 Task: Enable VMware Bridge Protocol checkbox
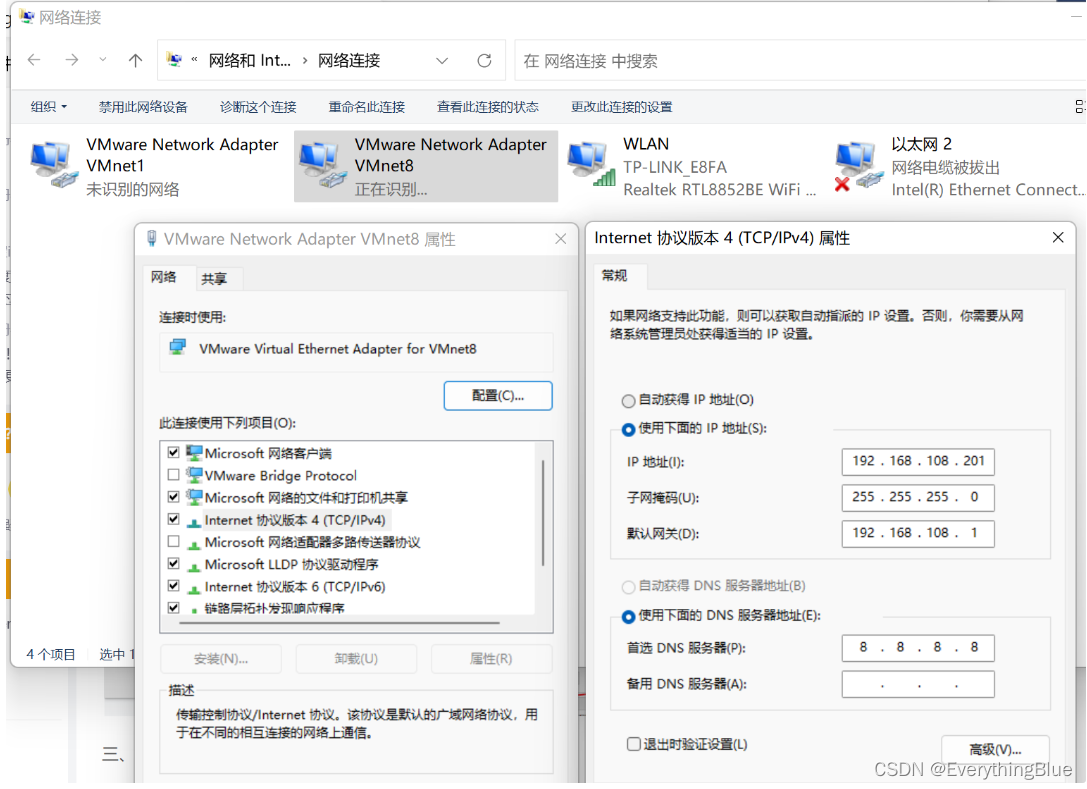(174, 475)
